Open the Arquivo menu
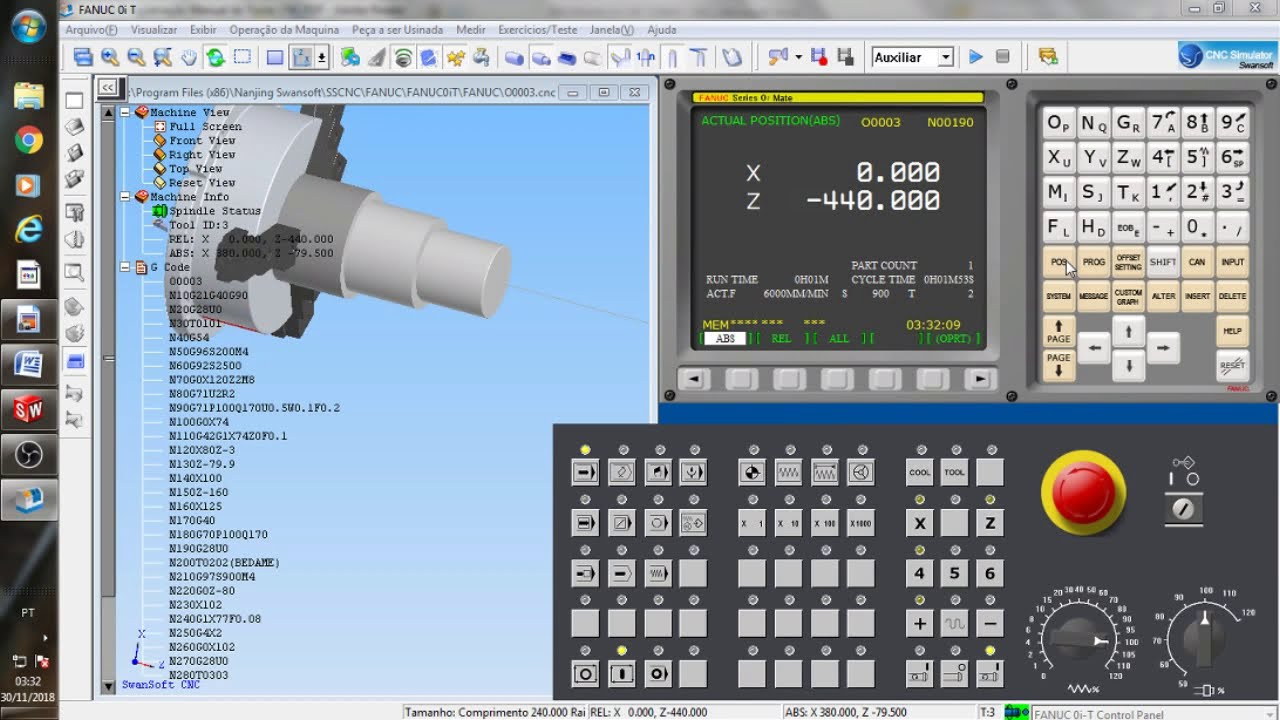 click(x=92, y=30)
